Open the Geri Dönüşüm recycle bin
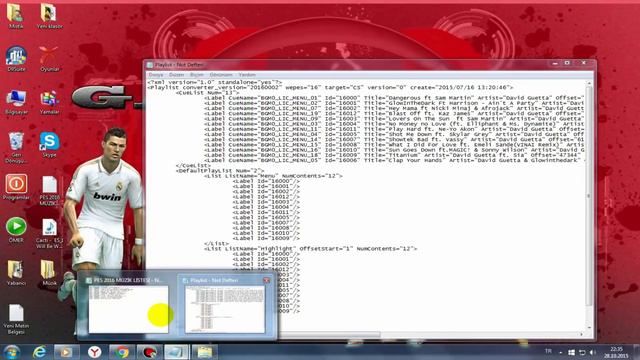This screenshot has height=360, width=640. point(16,147)
